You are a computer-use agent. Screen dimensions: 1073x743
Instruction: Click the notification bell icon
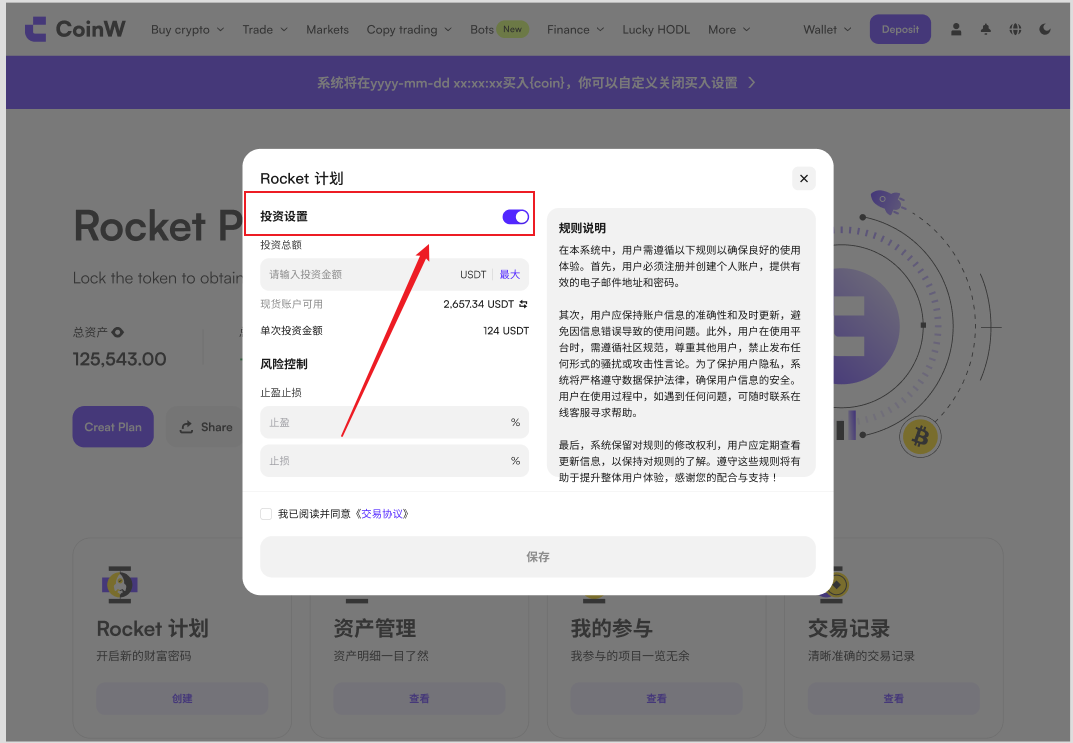pyautogui.click(x=986, y=30)
